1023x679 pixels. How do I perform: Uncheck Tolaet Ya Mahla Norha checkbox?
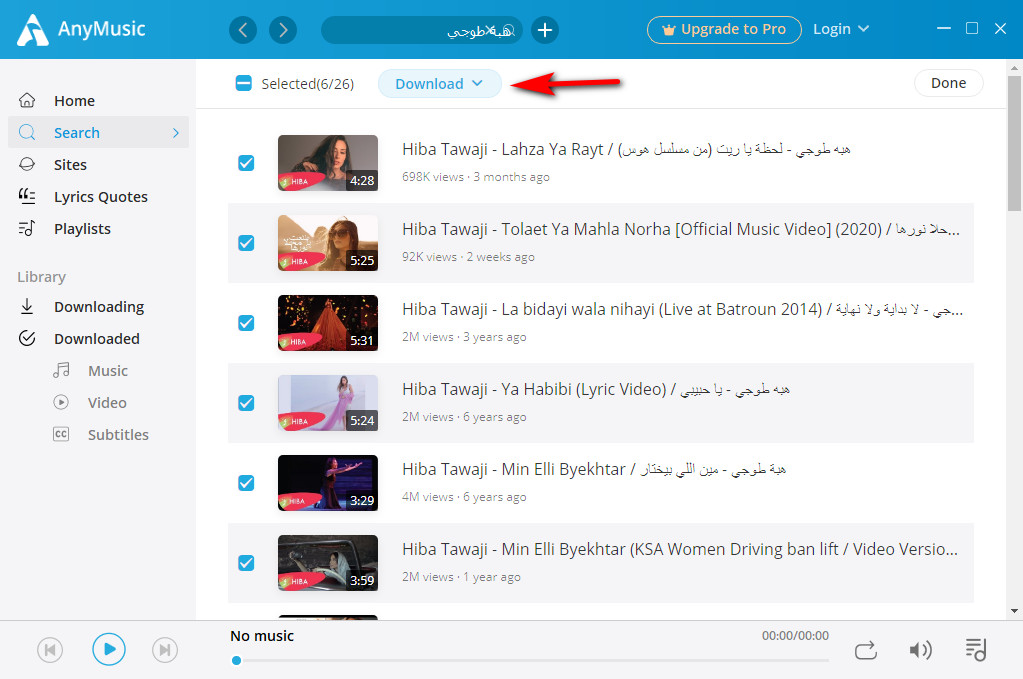pyautogui.click(x=246, y=243)
